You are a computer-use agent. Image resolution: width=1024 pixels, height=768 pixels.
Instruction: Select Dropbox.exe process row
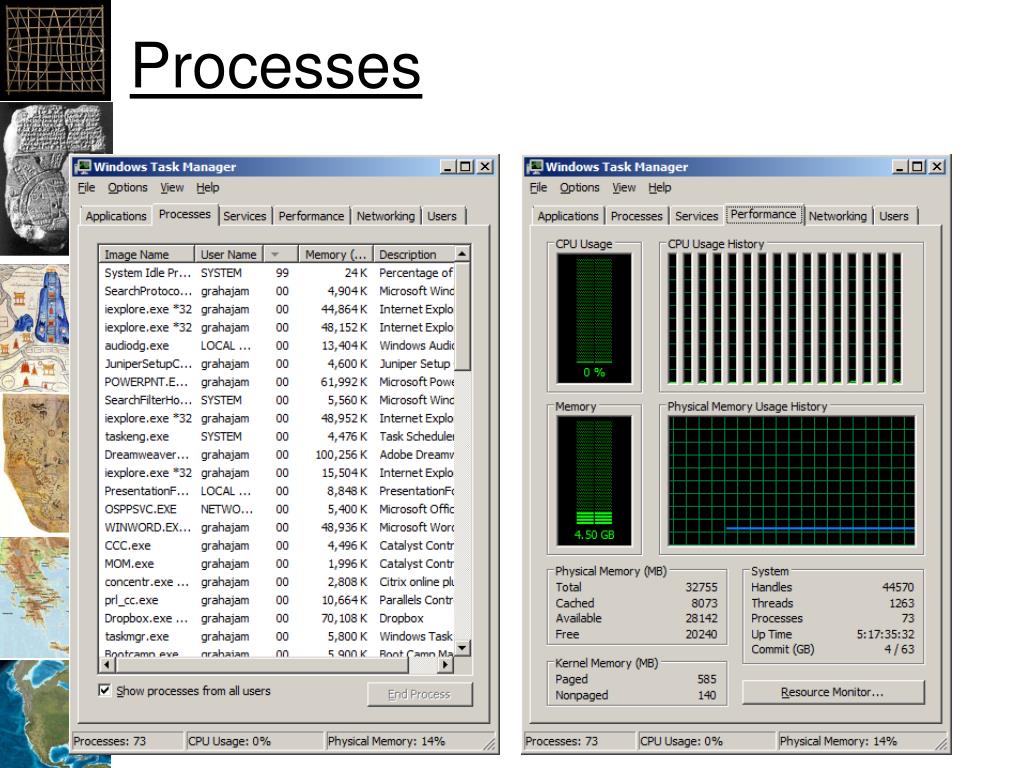pyautogui.click(x=277, y=618)
